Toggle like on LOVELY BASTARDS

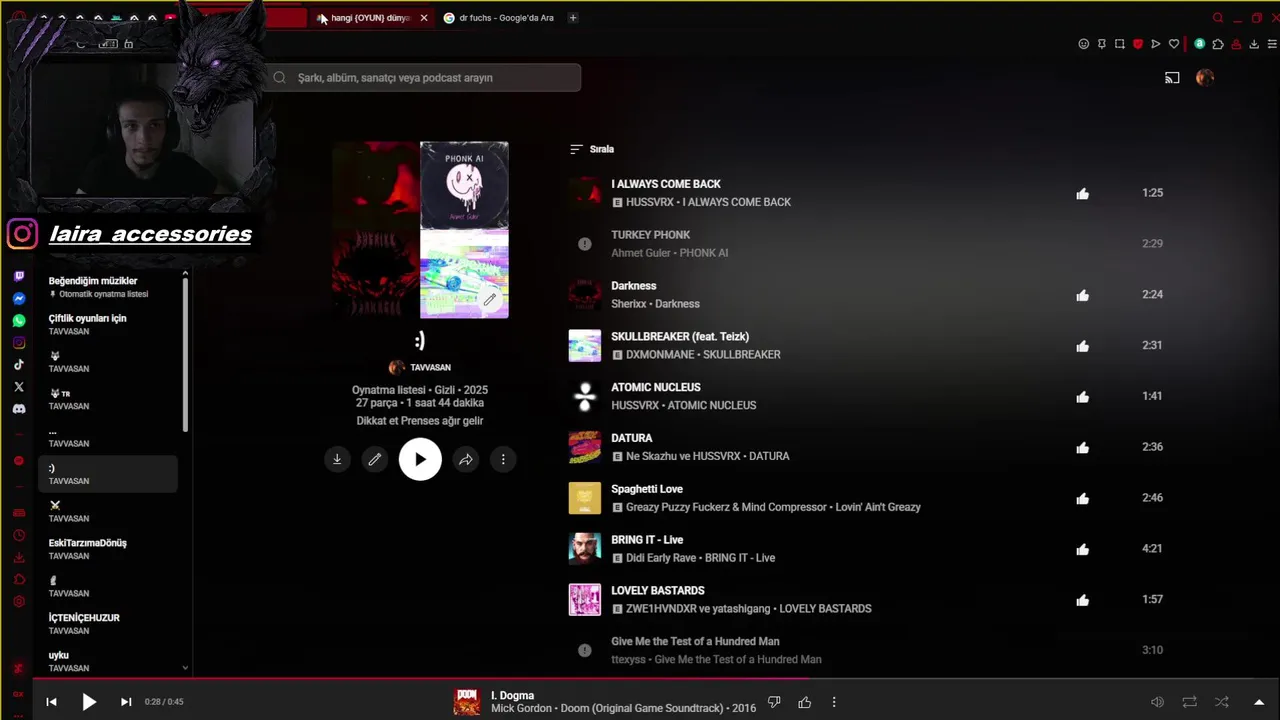pyautogui.click(x=1082, y=600)
